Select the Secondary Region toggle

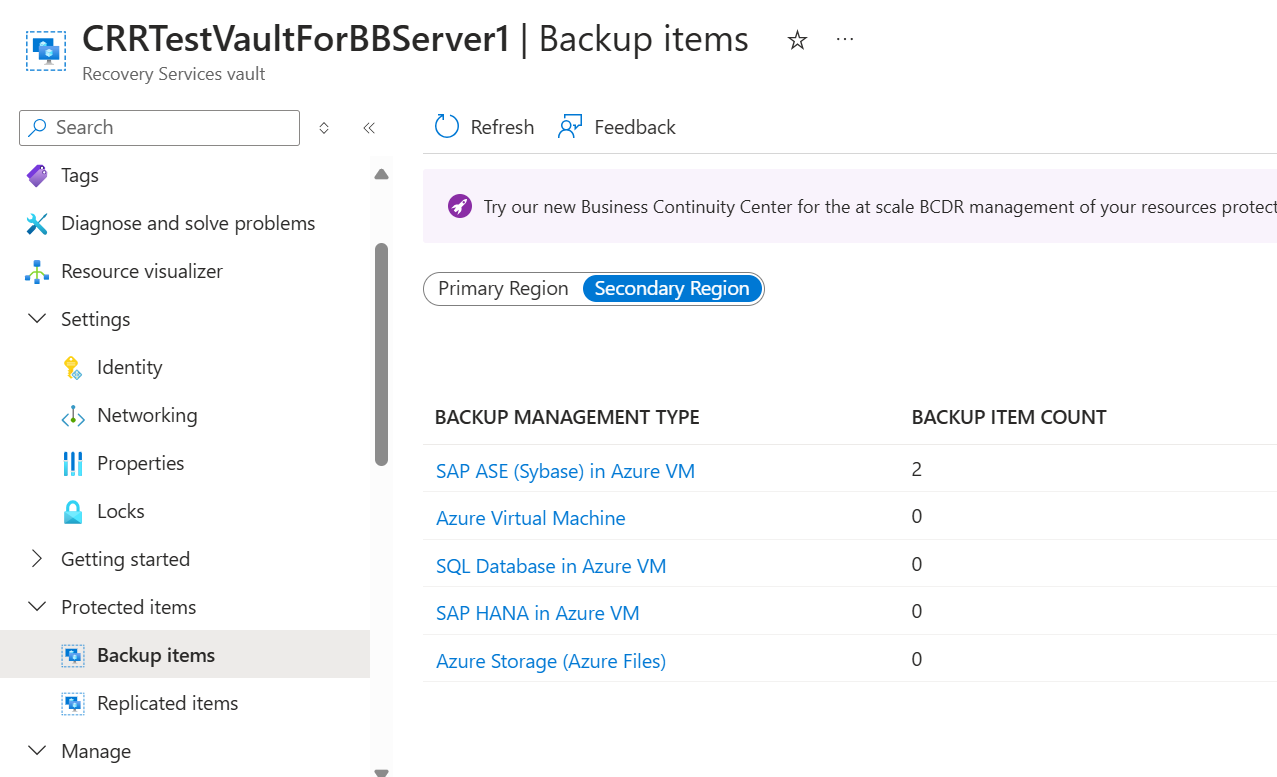[672, 289]
